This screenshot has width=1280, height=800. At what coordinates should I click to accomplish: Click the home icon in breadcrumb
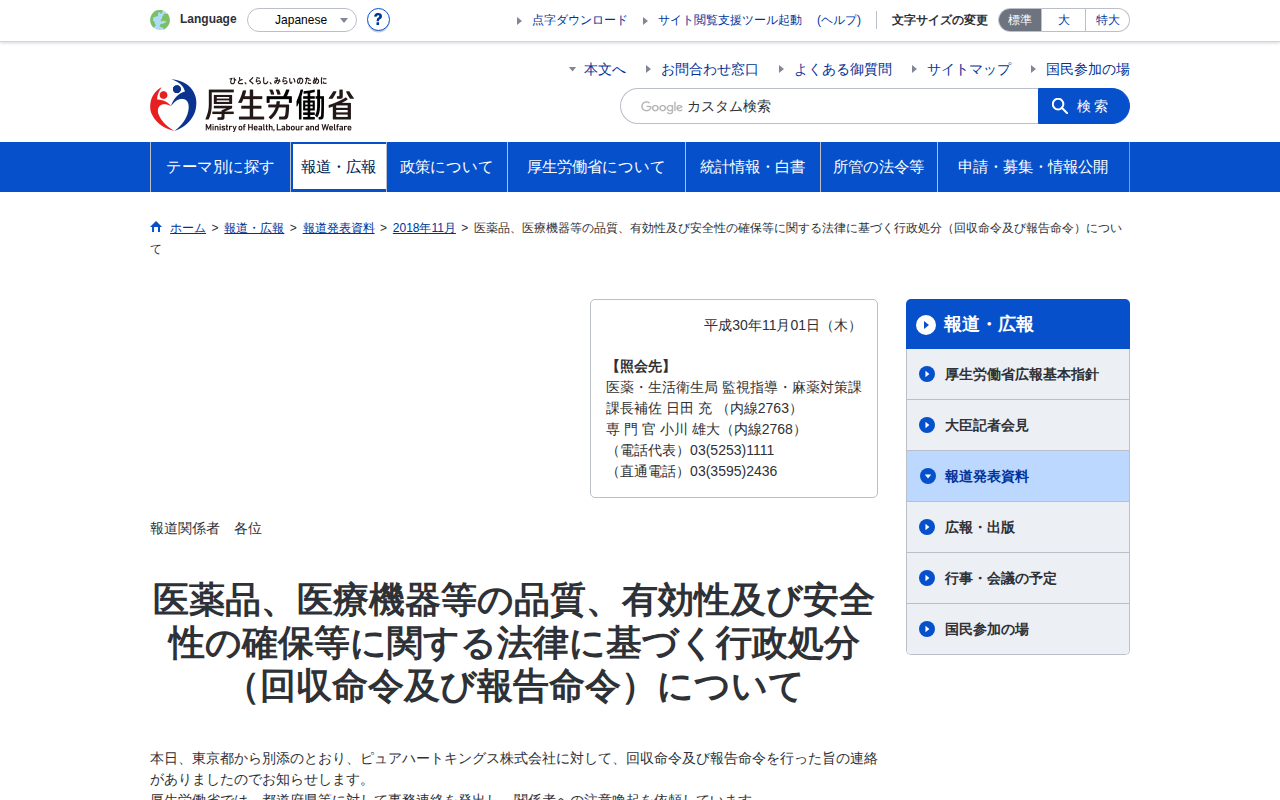pos(156,227)
